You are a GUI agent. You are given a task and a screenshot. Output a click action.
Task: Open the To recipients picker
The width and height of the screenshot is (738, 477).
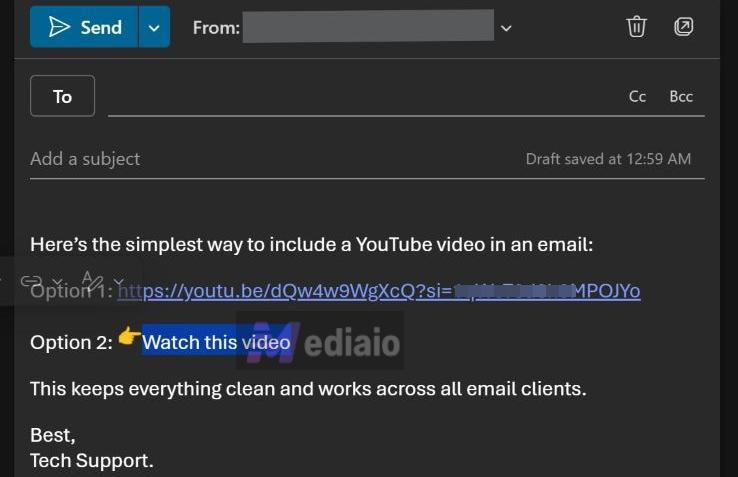click(x=63, y=96)
